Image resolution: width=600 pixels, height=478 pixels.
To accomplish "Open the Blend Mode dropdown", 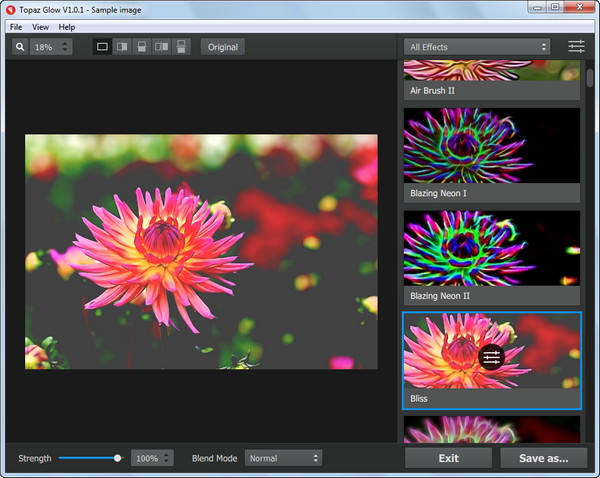I will [x=284, y=458].
